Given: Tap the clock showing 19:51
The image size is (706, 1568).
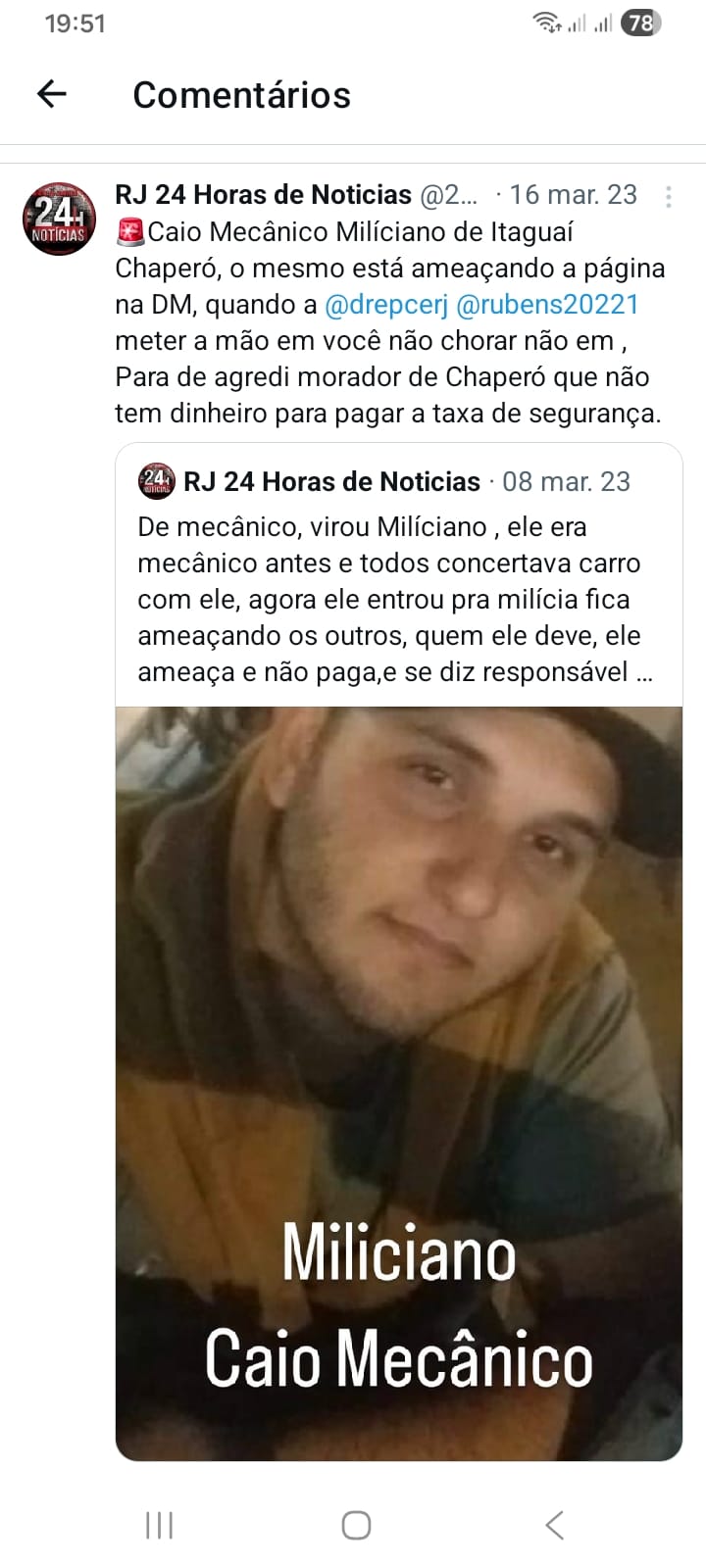Looking at the screenshot, I should pyautogui.click(x=75, y=24).
